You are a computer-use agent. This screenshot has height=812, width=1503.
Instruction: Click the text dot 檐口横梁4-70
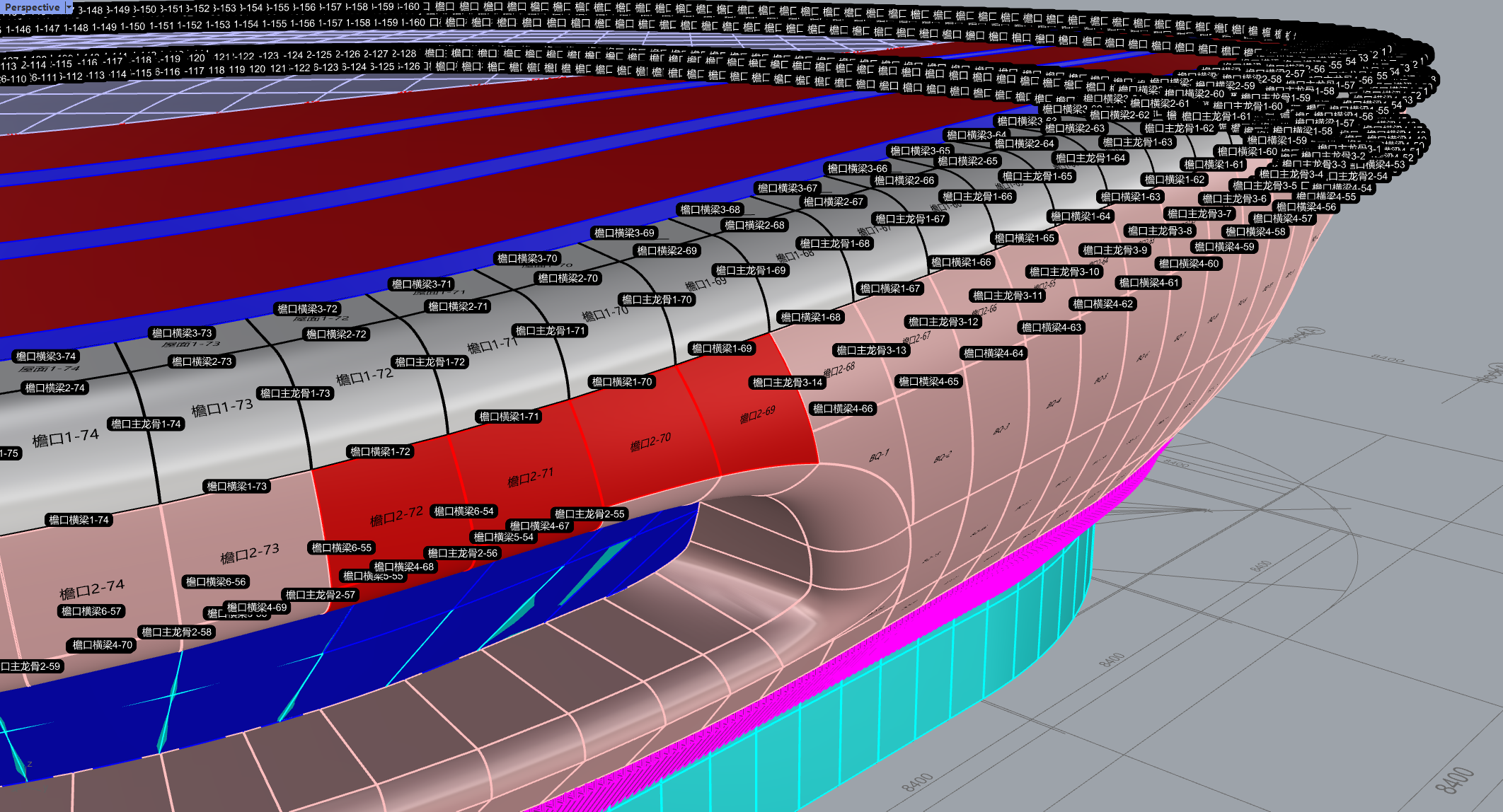tap(102, 645)
